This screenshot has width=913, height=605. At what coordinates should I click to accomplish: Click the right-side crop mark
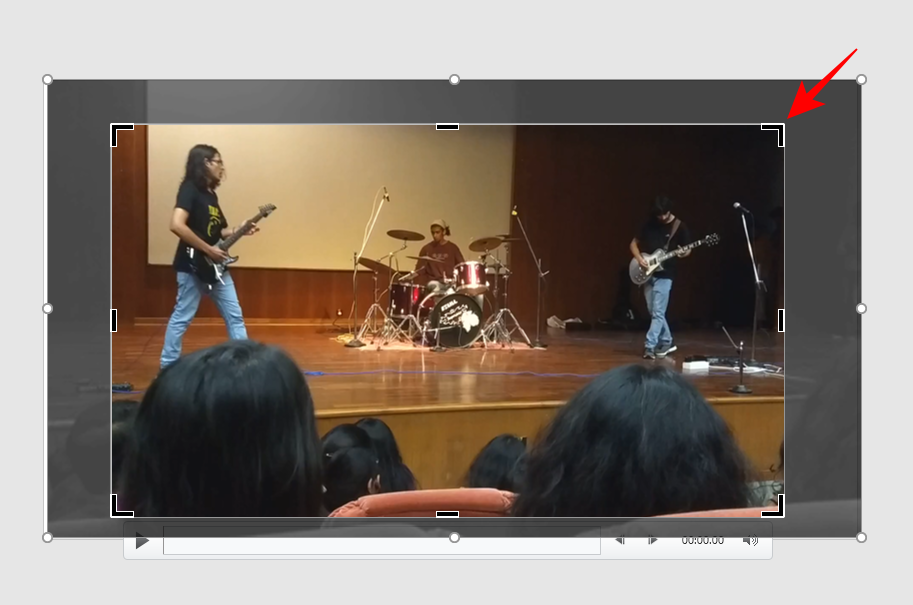(782, 320)
